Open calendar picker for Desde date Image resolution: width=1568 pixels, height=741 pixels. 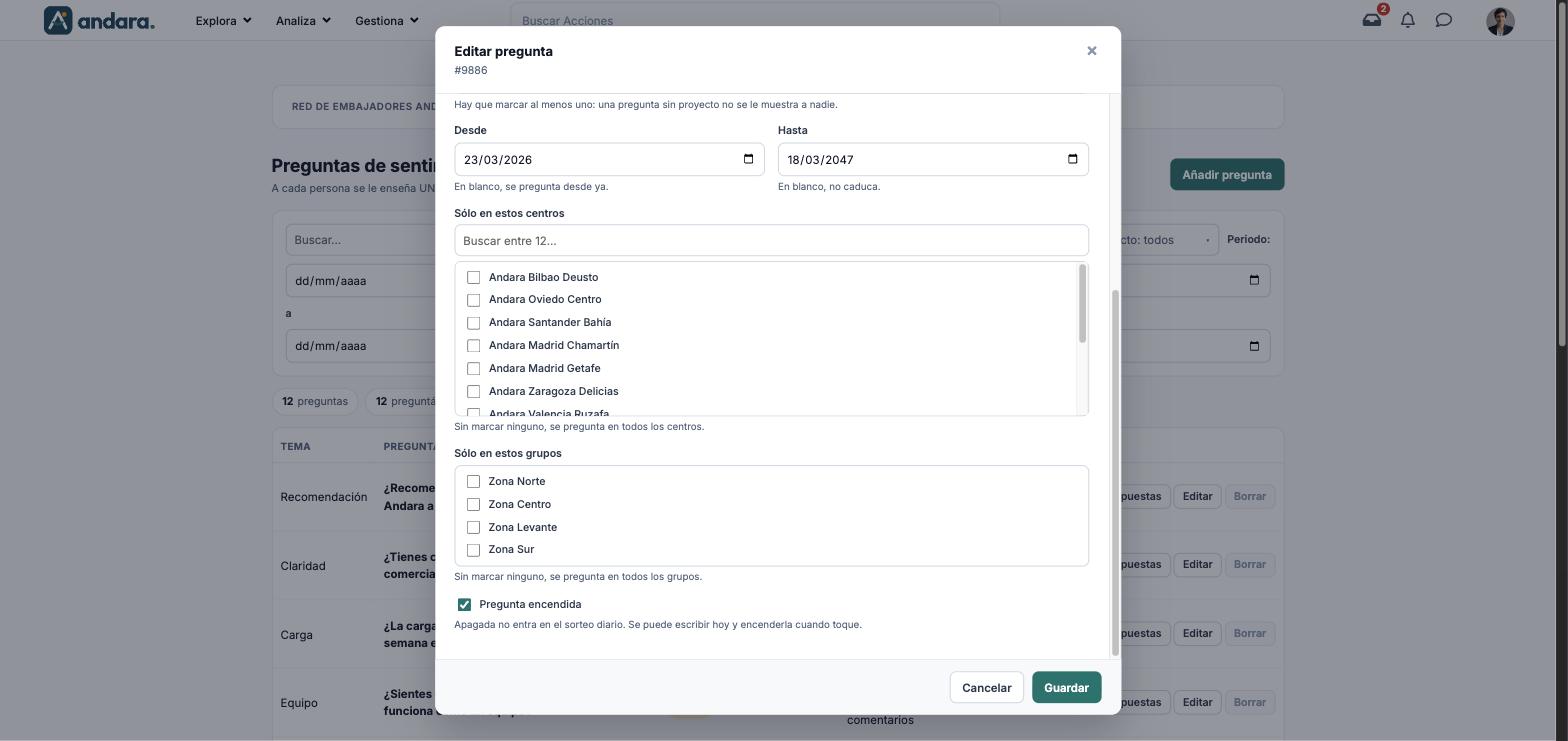(749, 159)
